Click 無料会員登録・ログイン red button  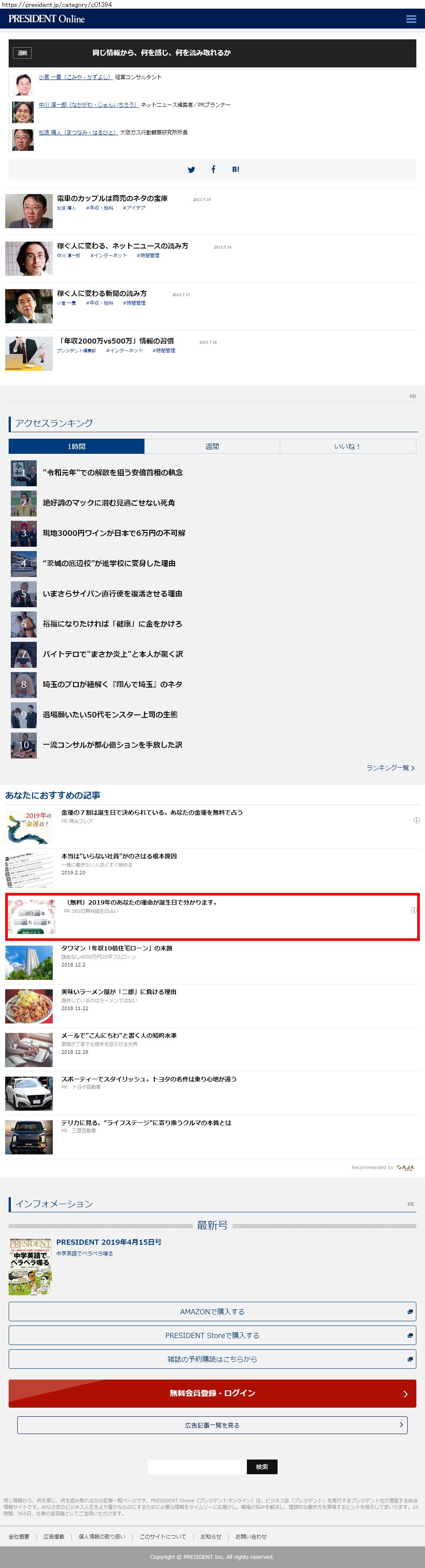point(213,1393)
